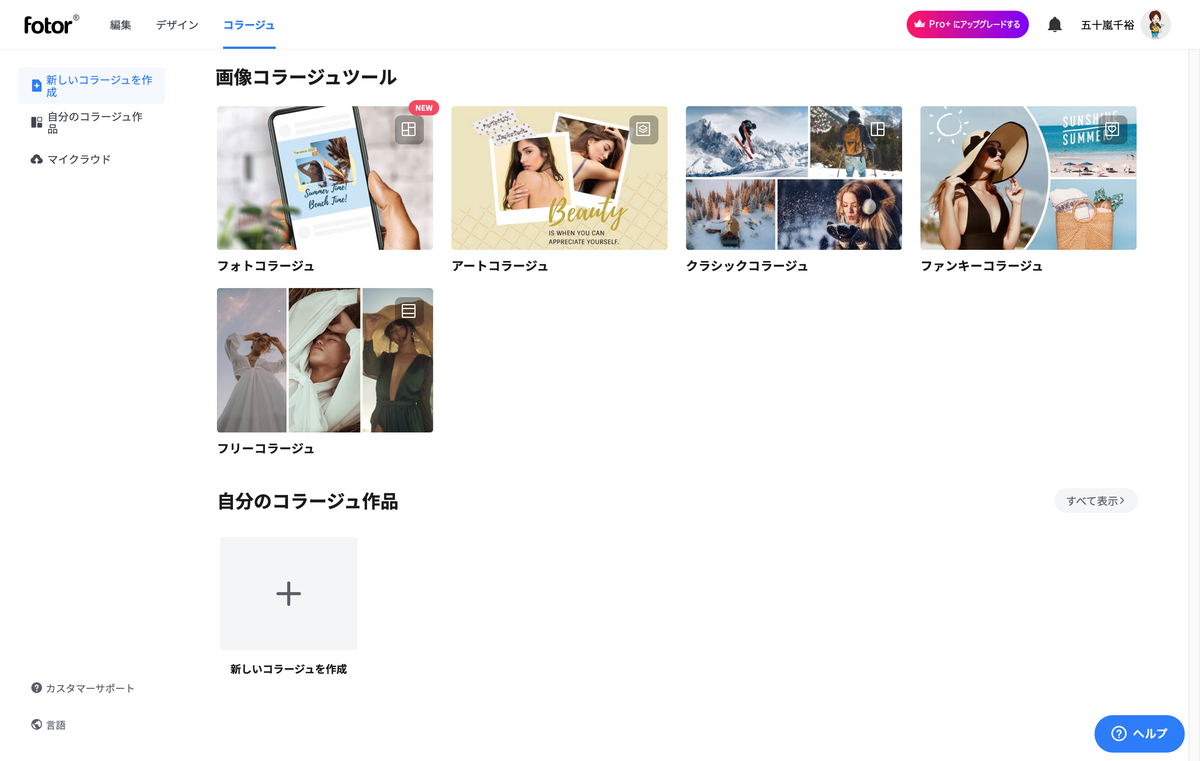Select 自分のコラージュ作品 in the sidebar
1200x761 pixels.
pos(91,125)
